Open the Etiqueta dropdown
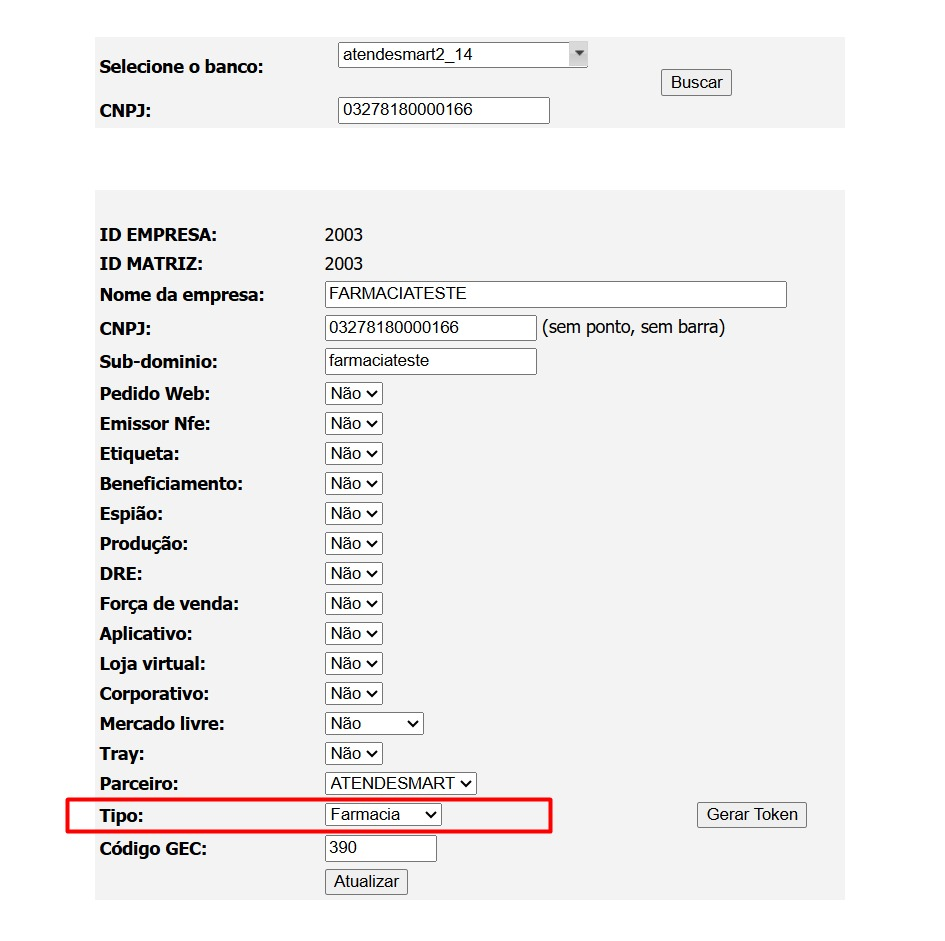 [352, 453]
